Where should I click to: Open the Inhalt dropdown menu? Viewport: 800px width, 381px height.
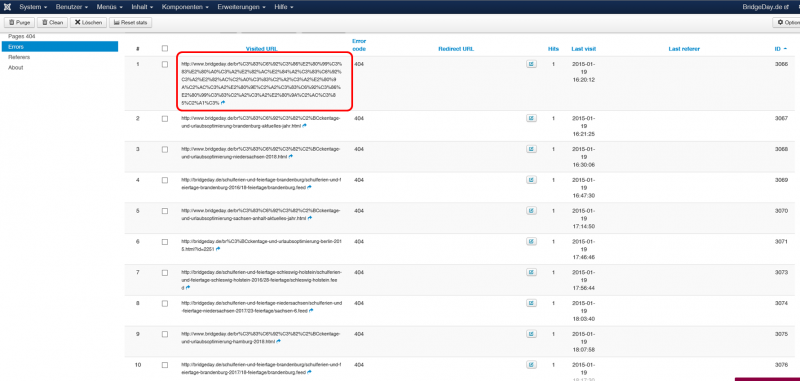pyautogui.click(x=142, y=7)
